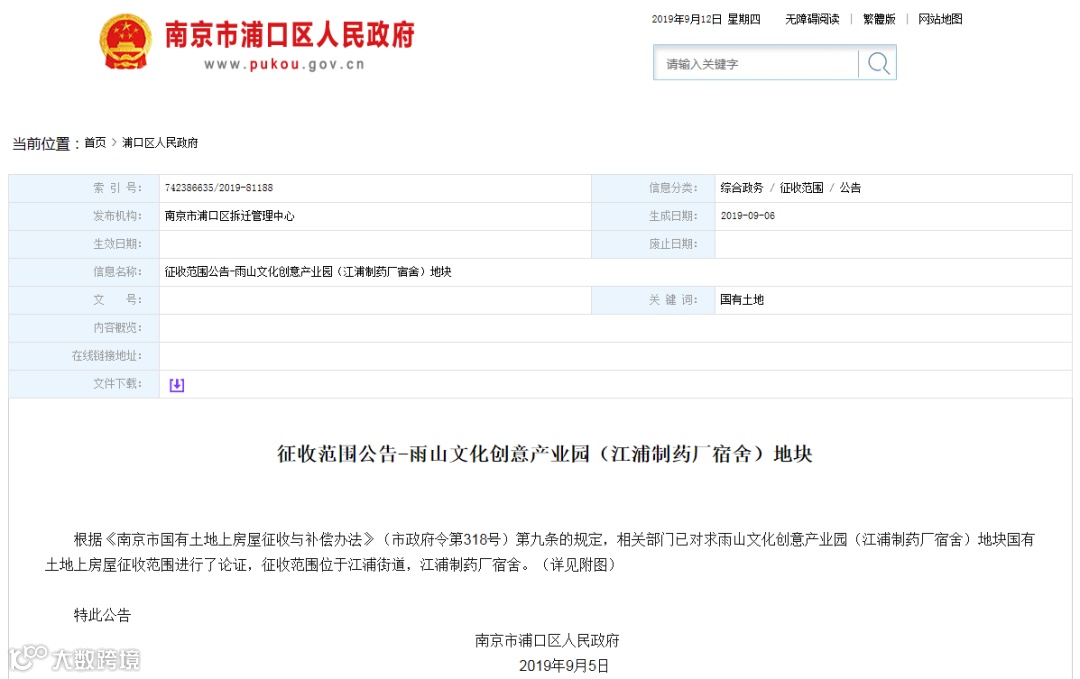
Task: Click the 索引号 label cell
Action: pyautogui.click(x=84, y=188)
